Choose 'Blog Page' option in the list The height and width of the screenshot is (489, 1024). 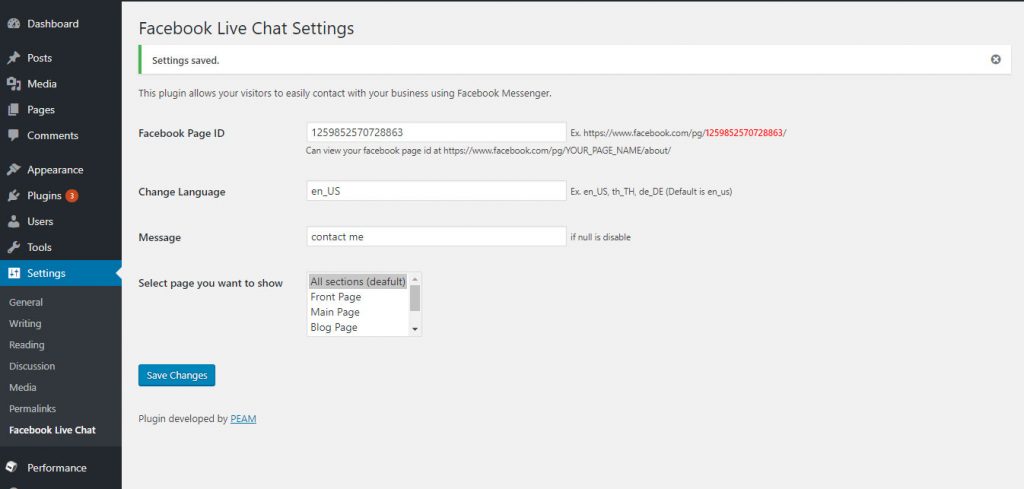(x=334, y=327)
